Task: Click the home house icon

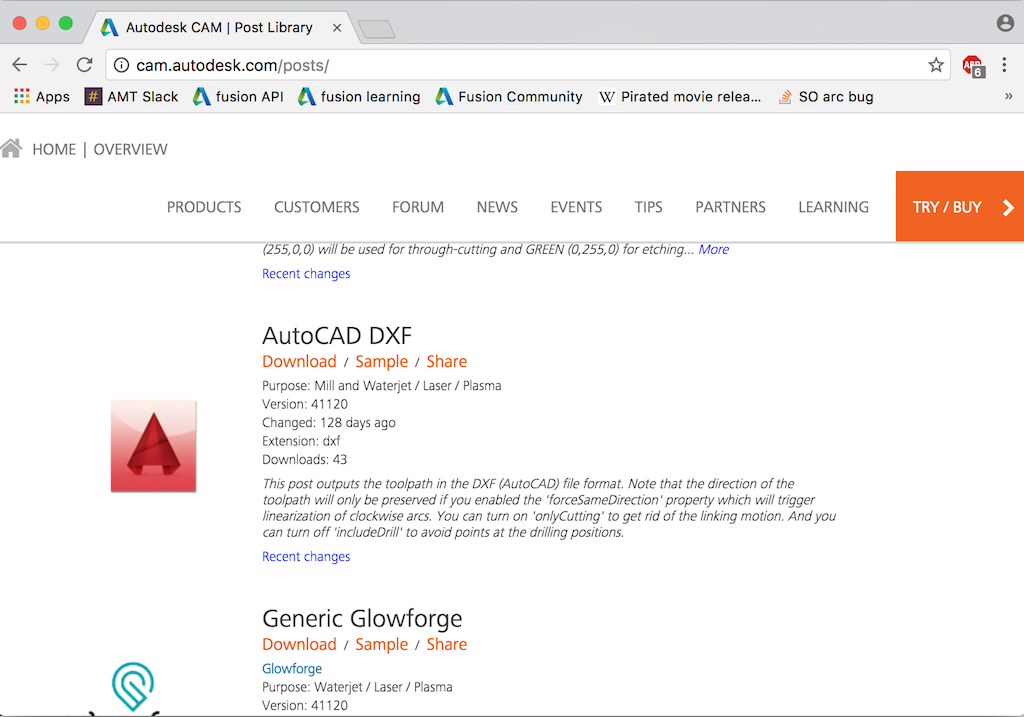Action: 11,148
